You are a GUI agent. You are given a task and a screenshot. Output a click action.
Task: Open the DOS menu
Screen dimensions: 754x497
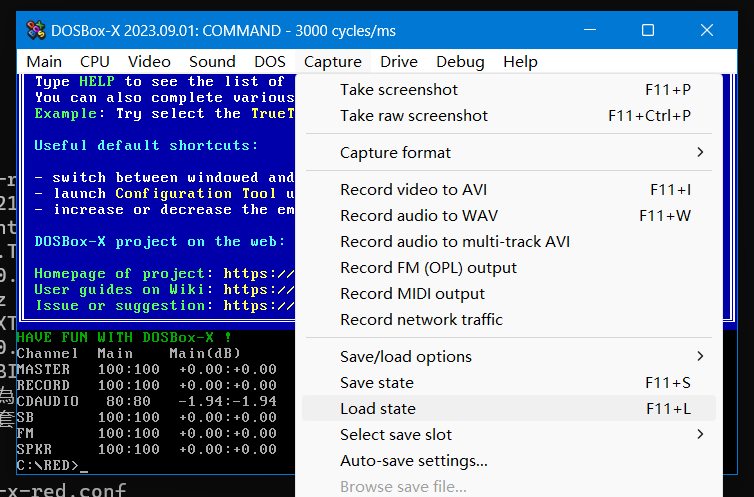pos(270,62)
